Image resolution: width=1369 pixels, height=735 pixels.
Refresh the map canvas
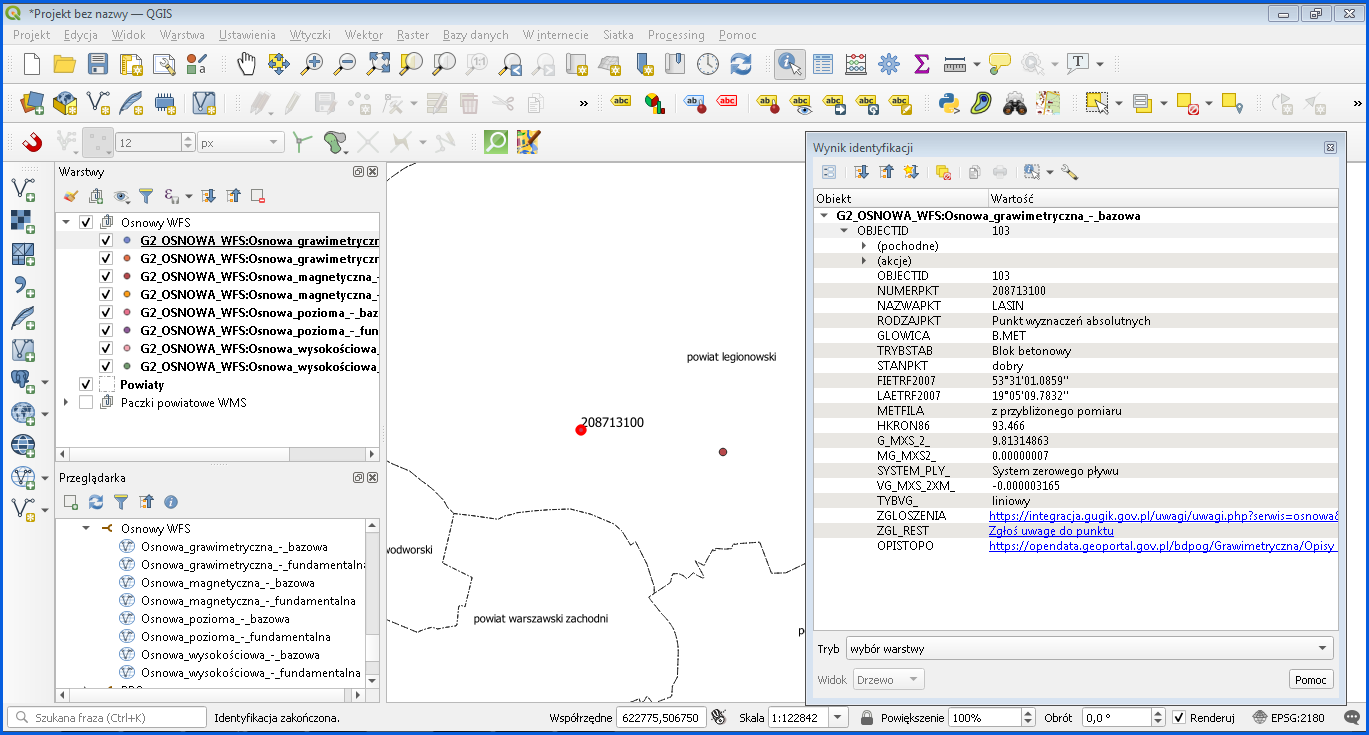(741, 64)
